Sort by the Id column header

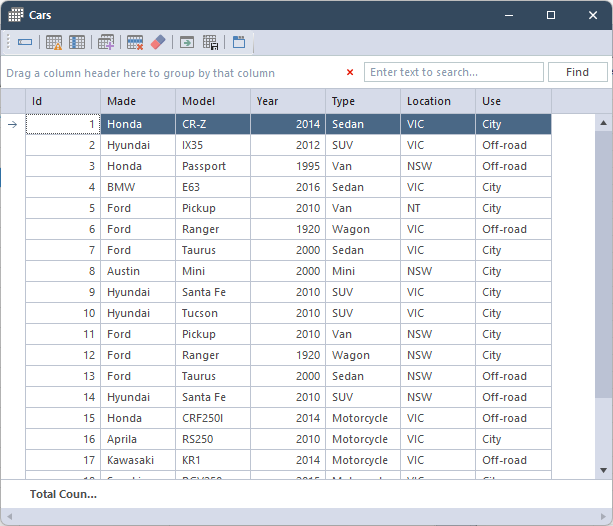coord(63,101)
